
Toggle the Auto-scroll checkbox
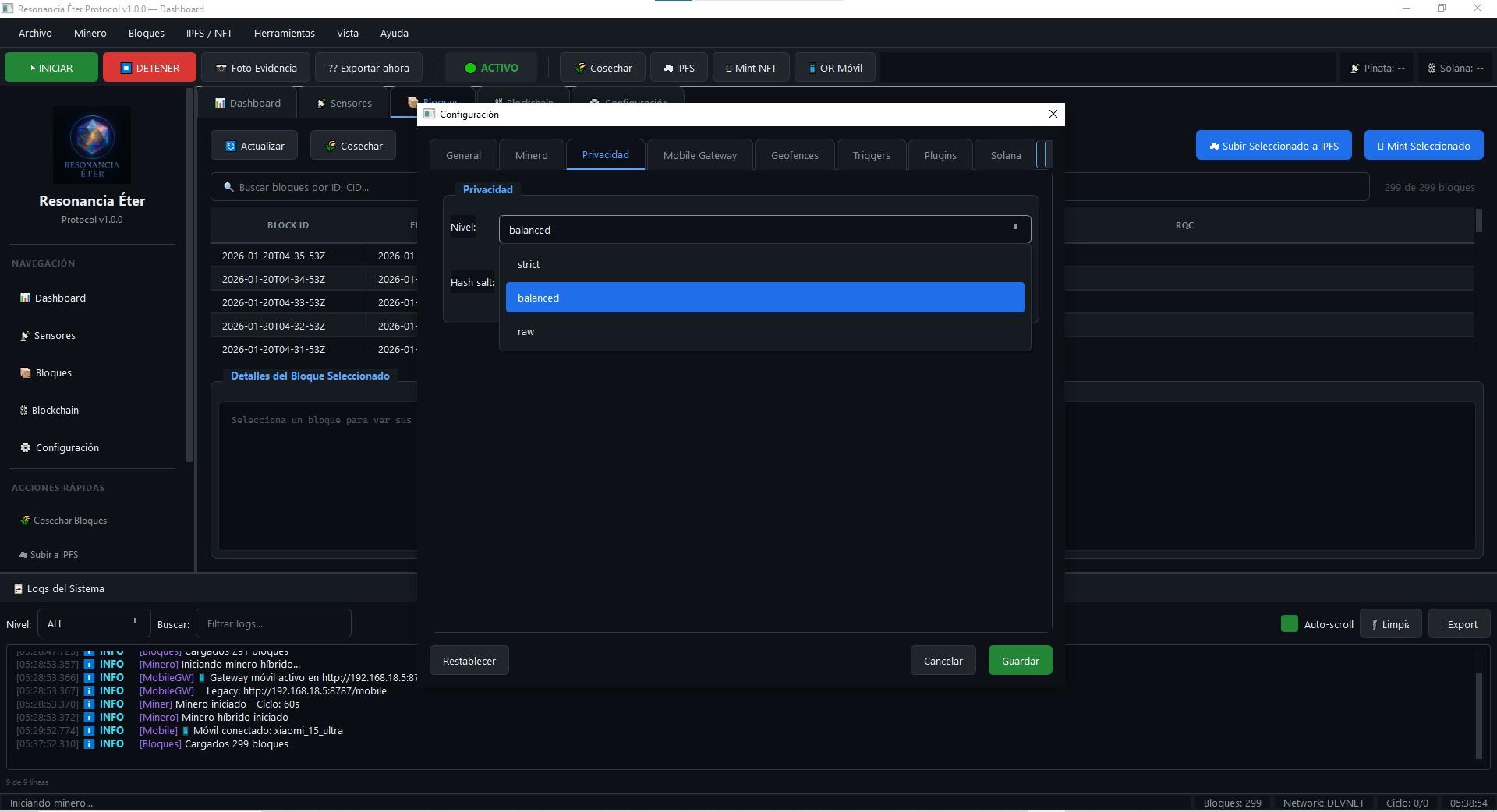click(x=1290, y=624)
